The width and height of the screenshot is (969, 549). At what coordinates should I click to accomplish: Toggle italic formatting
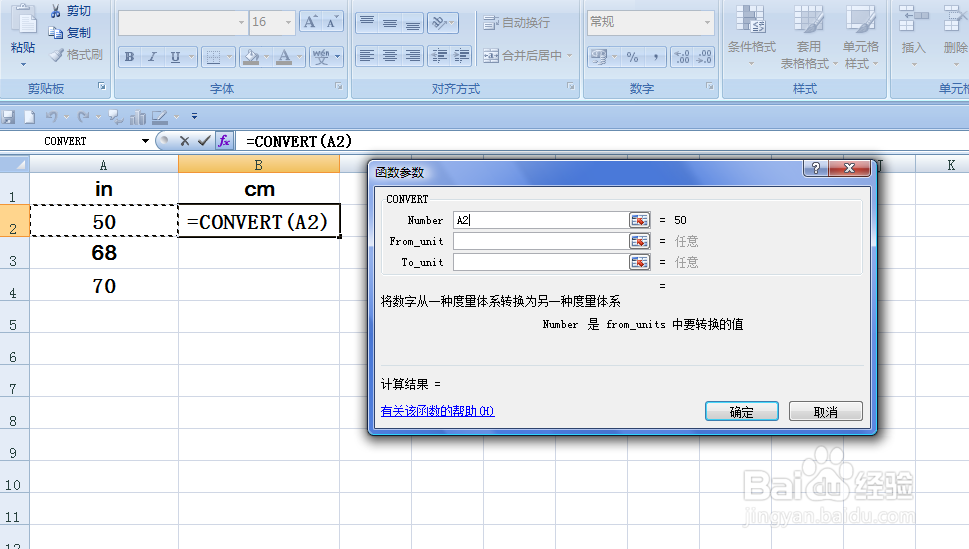pos(152,57)
